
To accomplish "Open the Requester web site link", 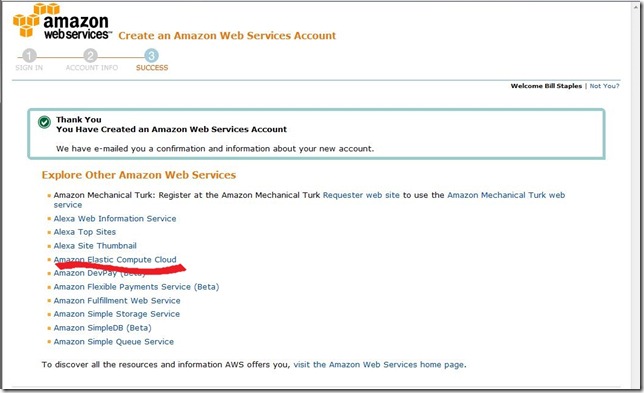I will coord(361,195).
